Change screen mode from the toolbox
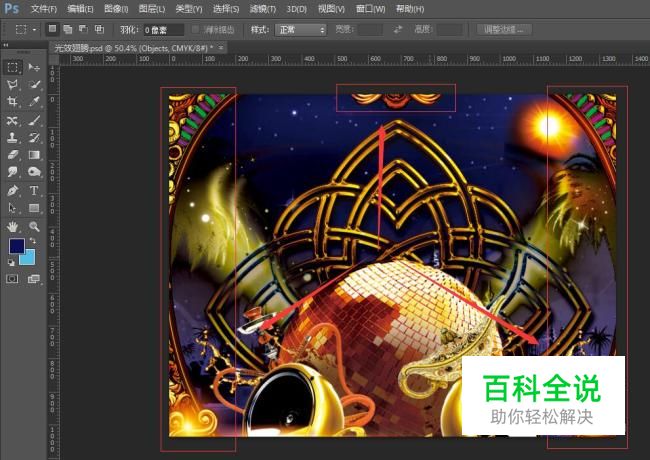The width and height of the screenshot is (650, 460). pyautogui.click(x=34, y=279)
